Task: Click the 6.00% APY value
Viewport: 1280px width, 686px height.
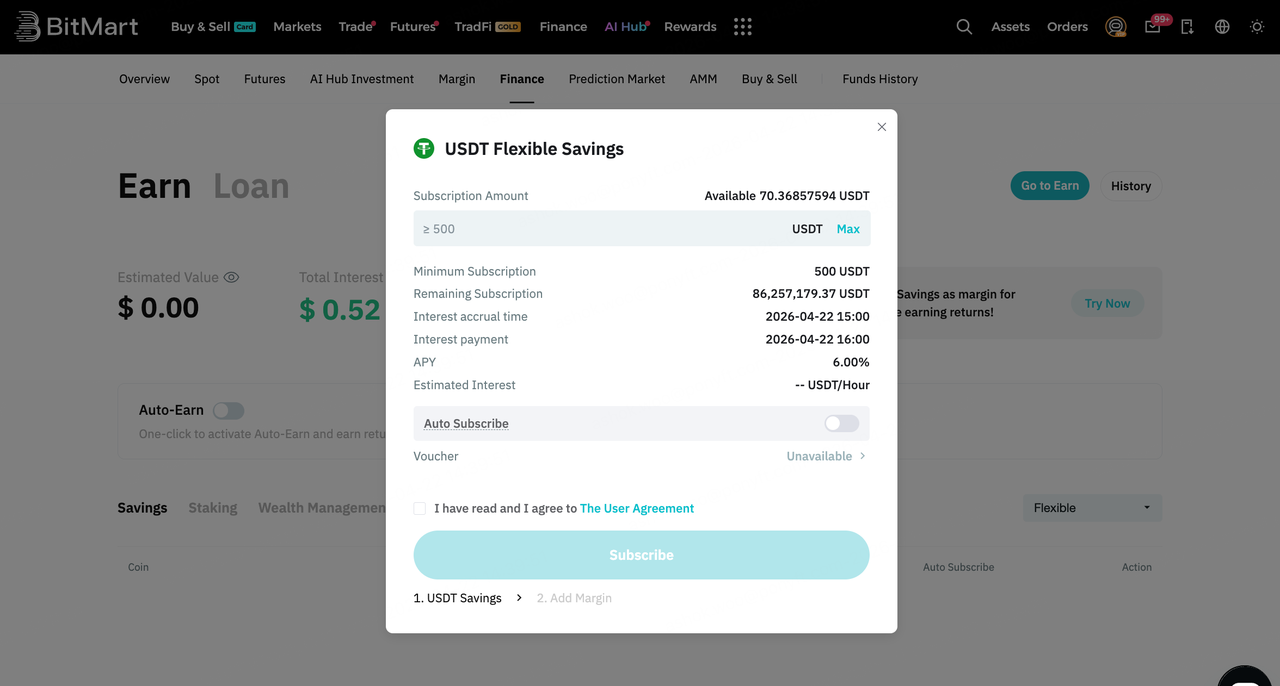Action: pyautogui.click(x=851, y=362)
